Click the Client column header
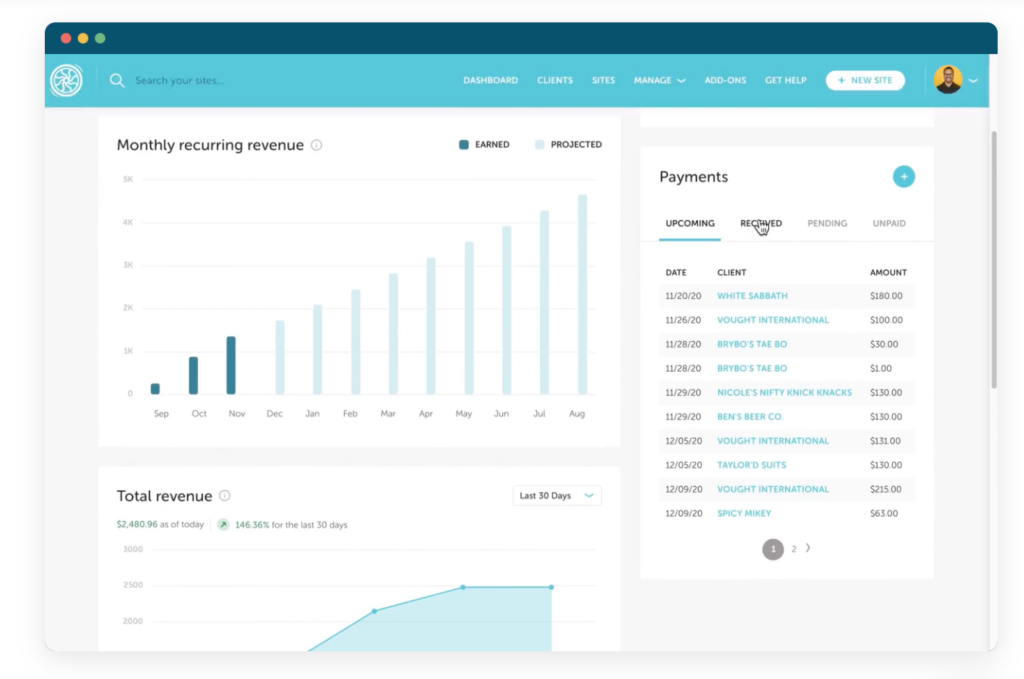1024x679 pixels. pos(731,272)
